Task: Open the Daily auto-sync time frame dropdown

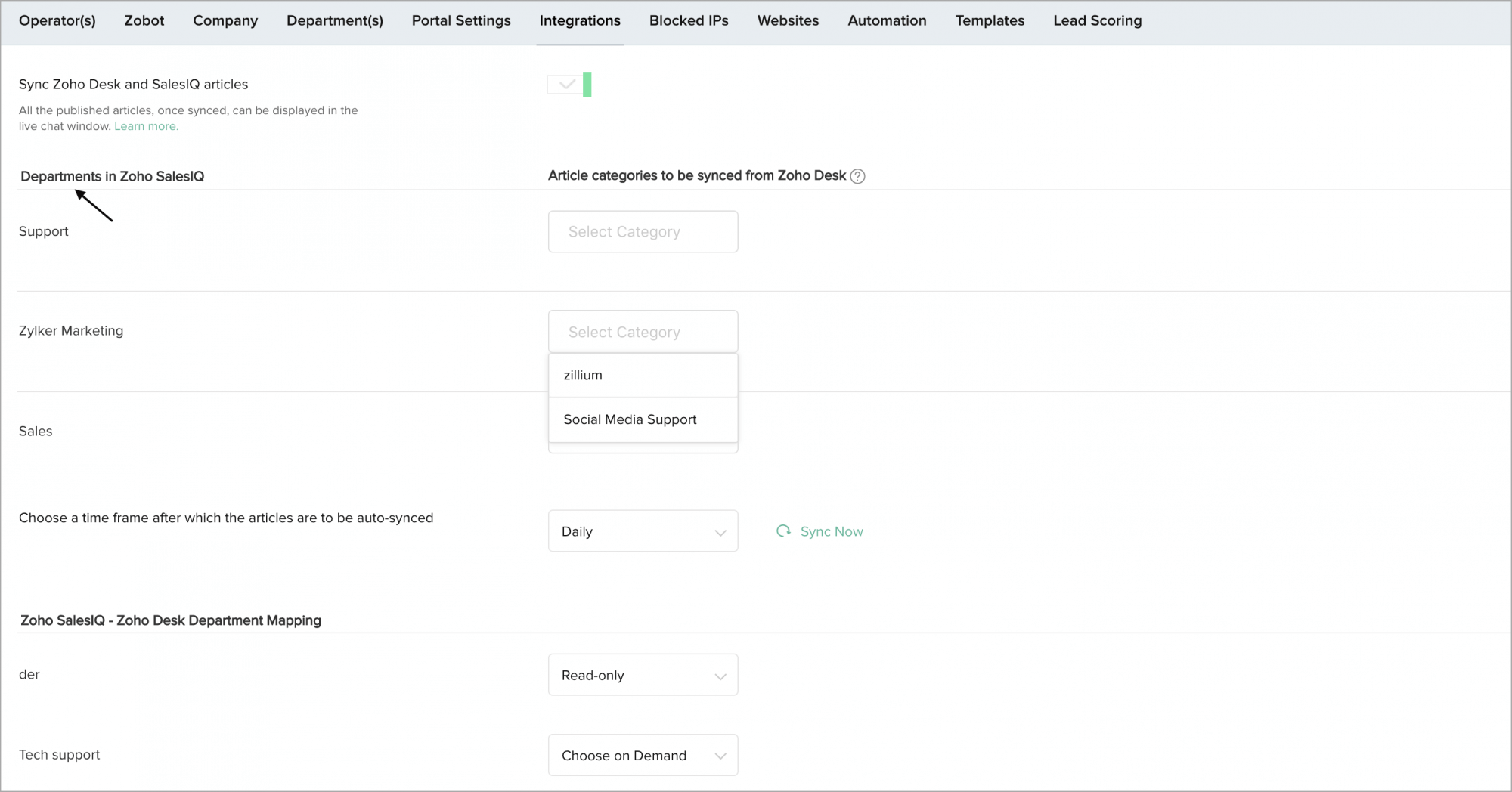Action: pyautogui.click(x=643, y=531)
